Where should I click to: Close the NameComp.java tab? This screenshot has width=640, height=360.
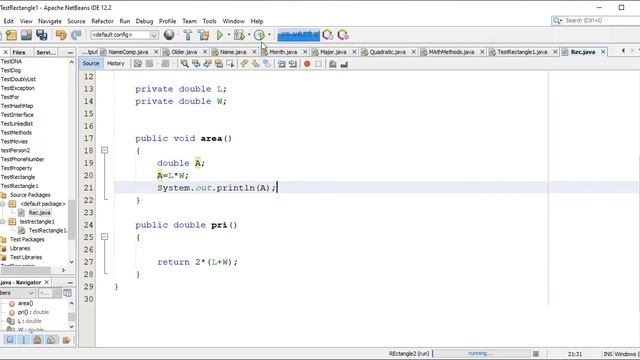coord(156,52)
